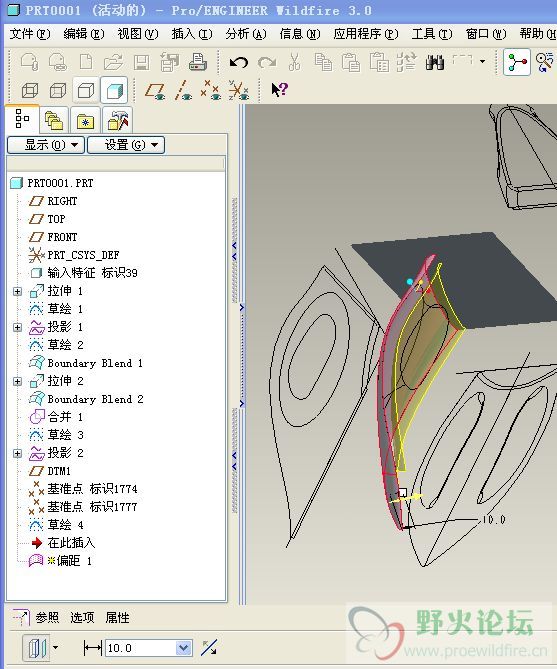Open the 文件(F) menu
The width and height of the screenshot is (557, 669).
coord(30,34)
